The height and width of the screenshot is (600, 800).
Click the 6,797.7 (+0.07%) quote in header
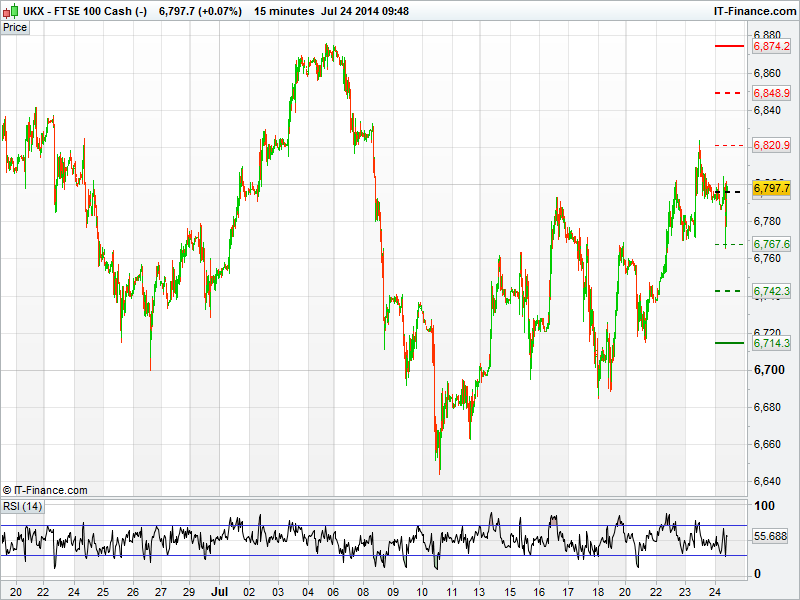coord(200,11)
